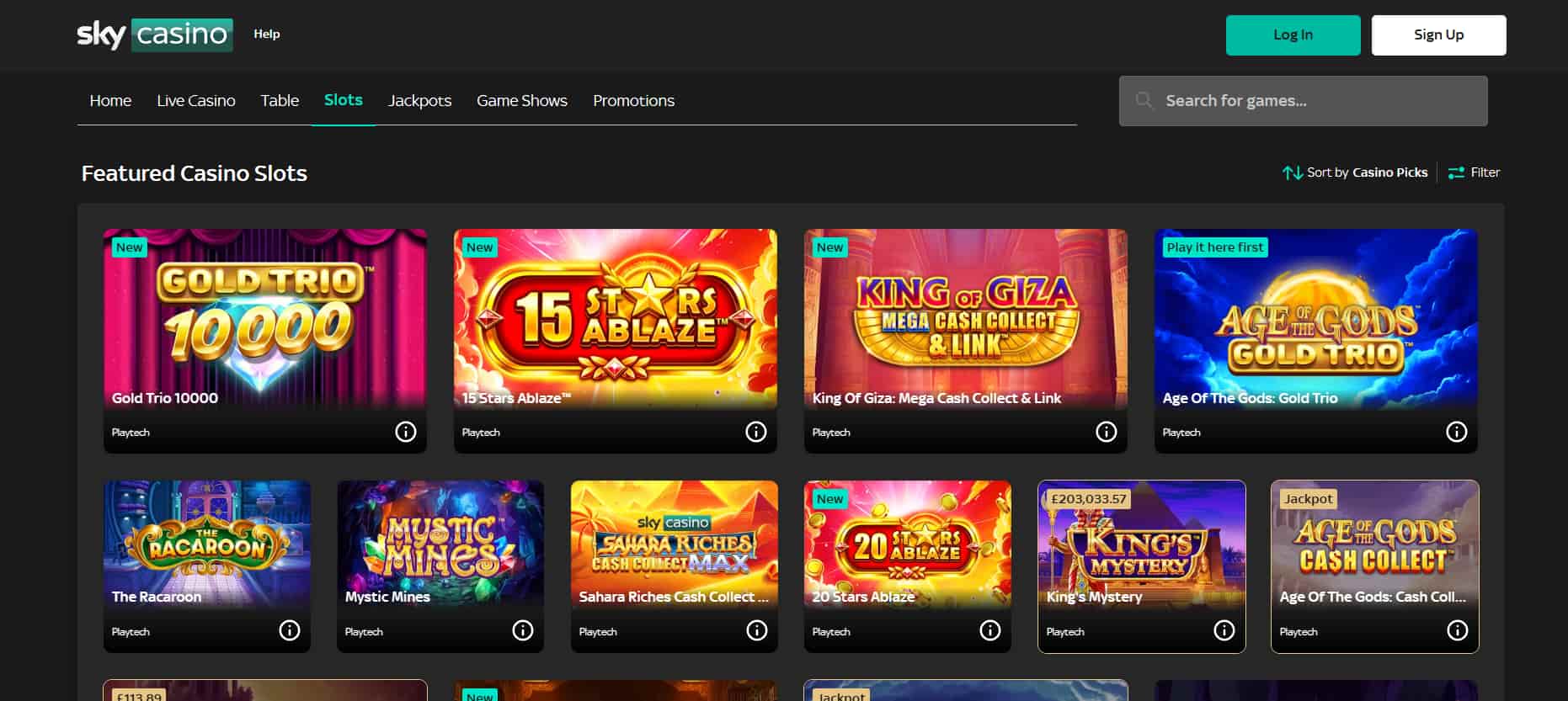This screenshot has width=1568, height=701.
Task: Open info for Mystic Mines
Action: pos(523,630)
